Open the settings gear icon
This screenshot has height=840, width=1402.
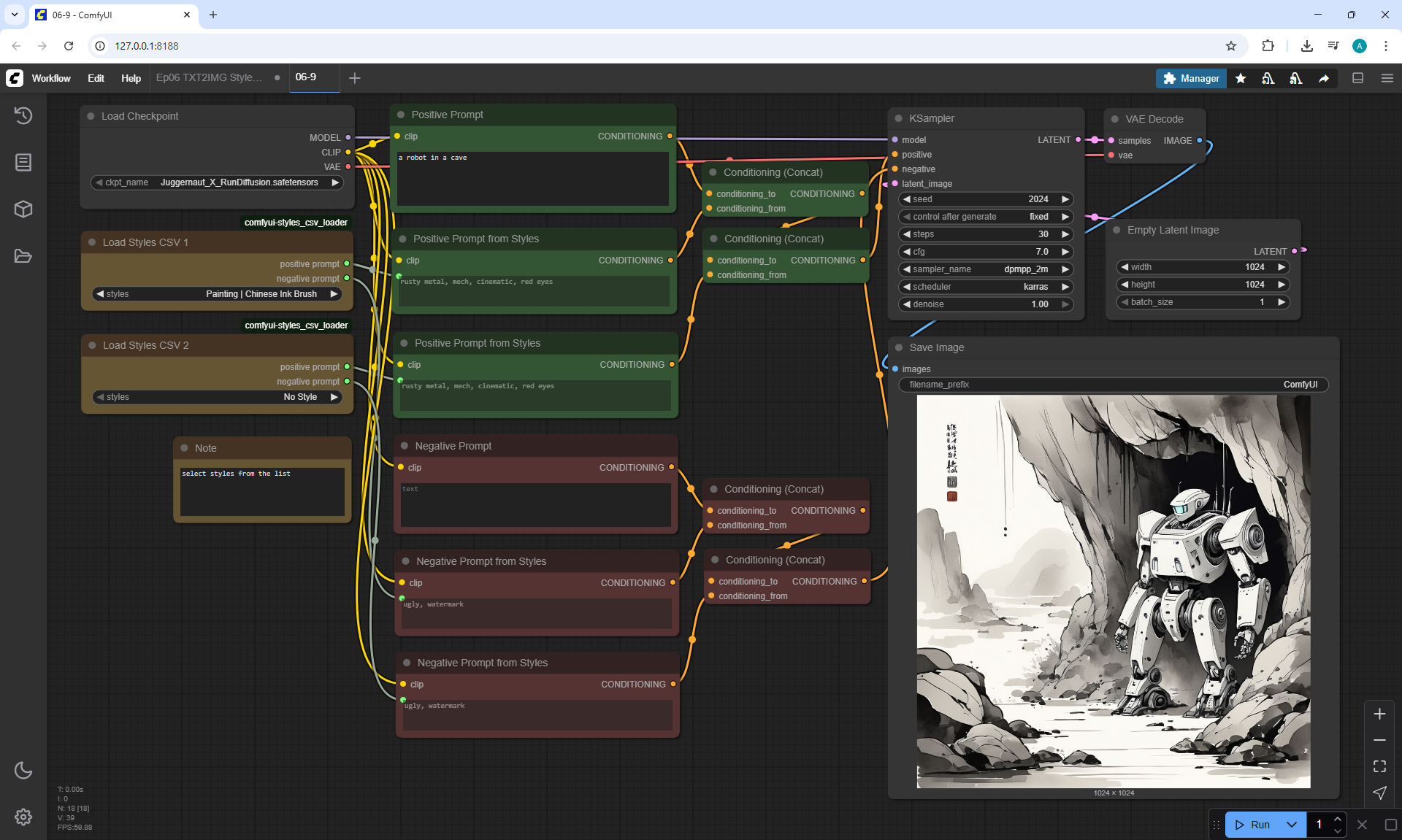point(23,817)
